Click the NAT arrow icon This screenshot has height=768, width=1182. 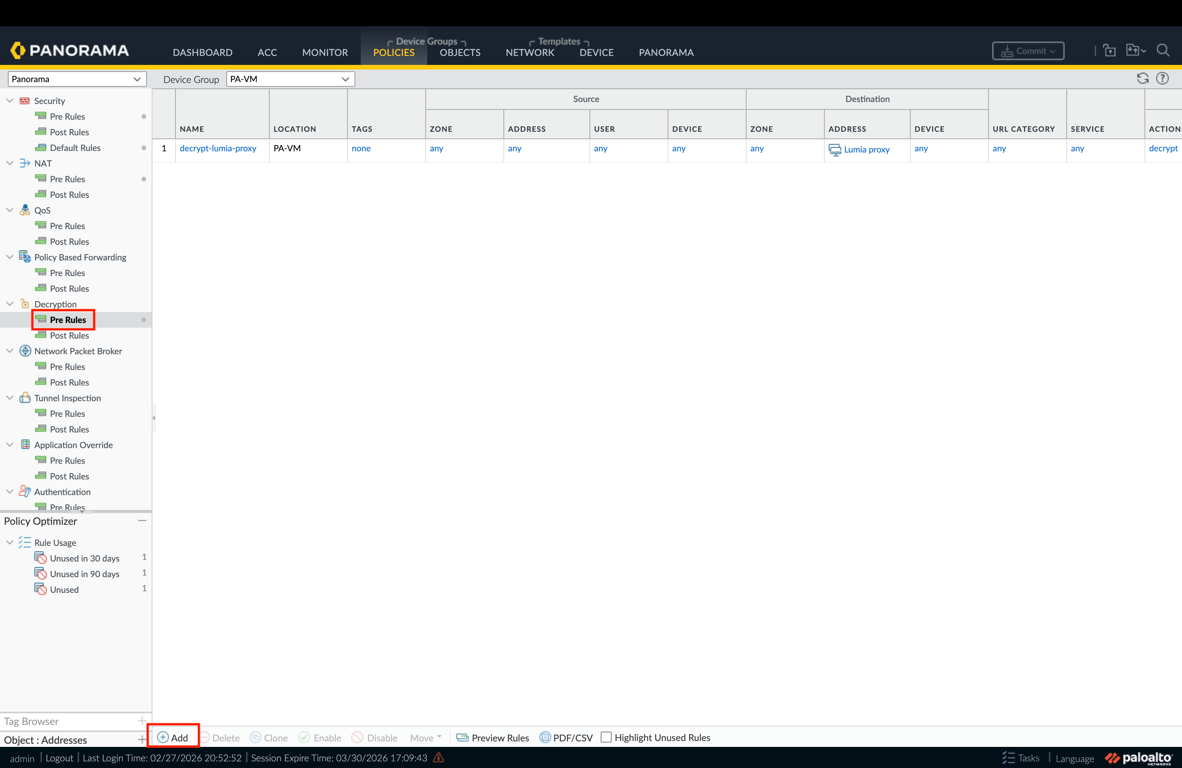tap(25, 163)
